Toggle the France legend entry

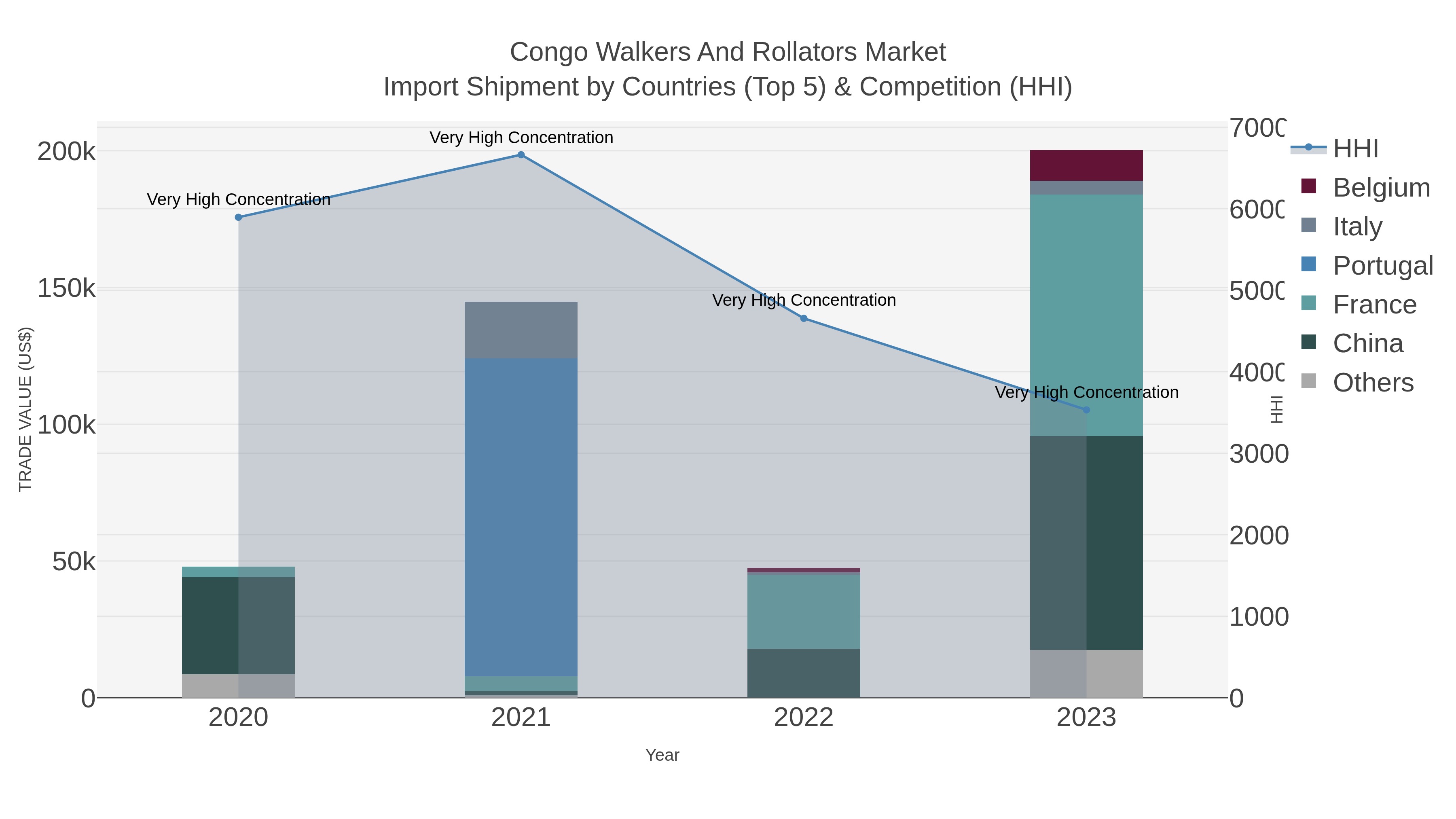tap(1359, 304)
